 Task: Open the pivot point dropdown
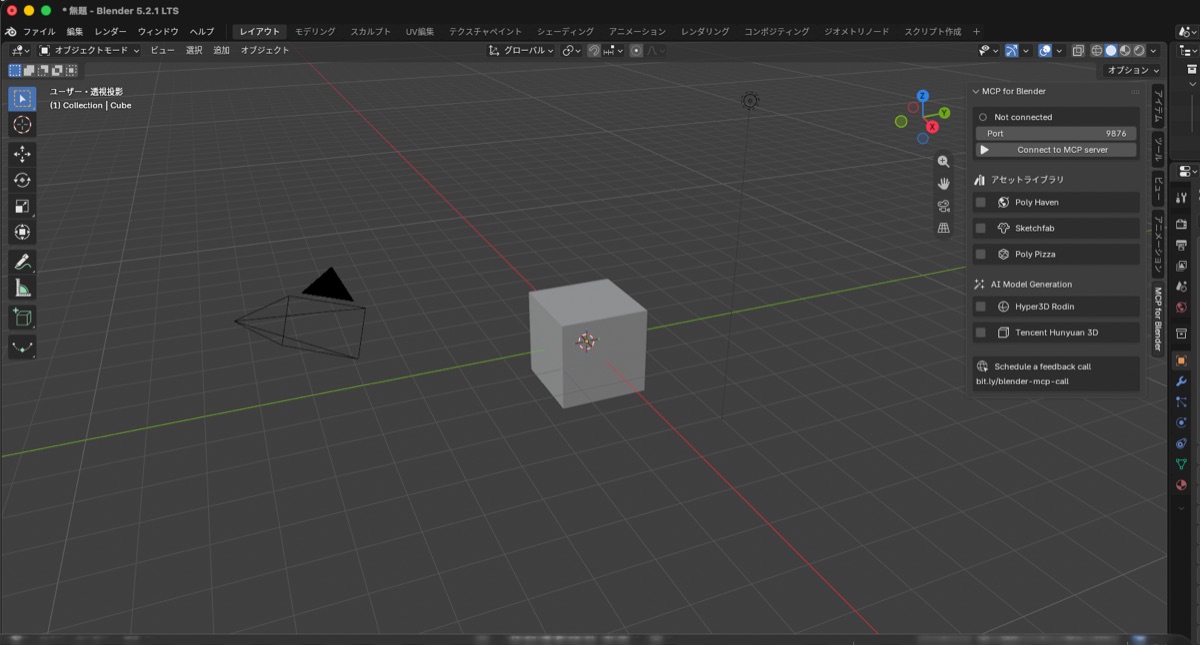tap(571, 50)
